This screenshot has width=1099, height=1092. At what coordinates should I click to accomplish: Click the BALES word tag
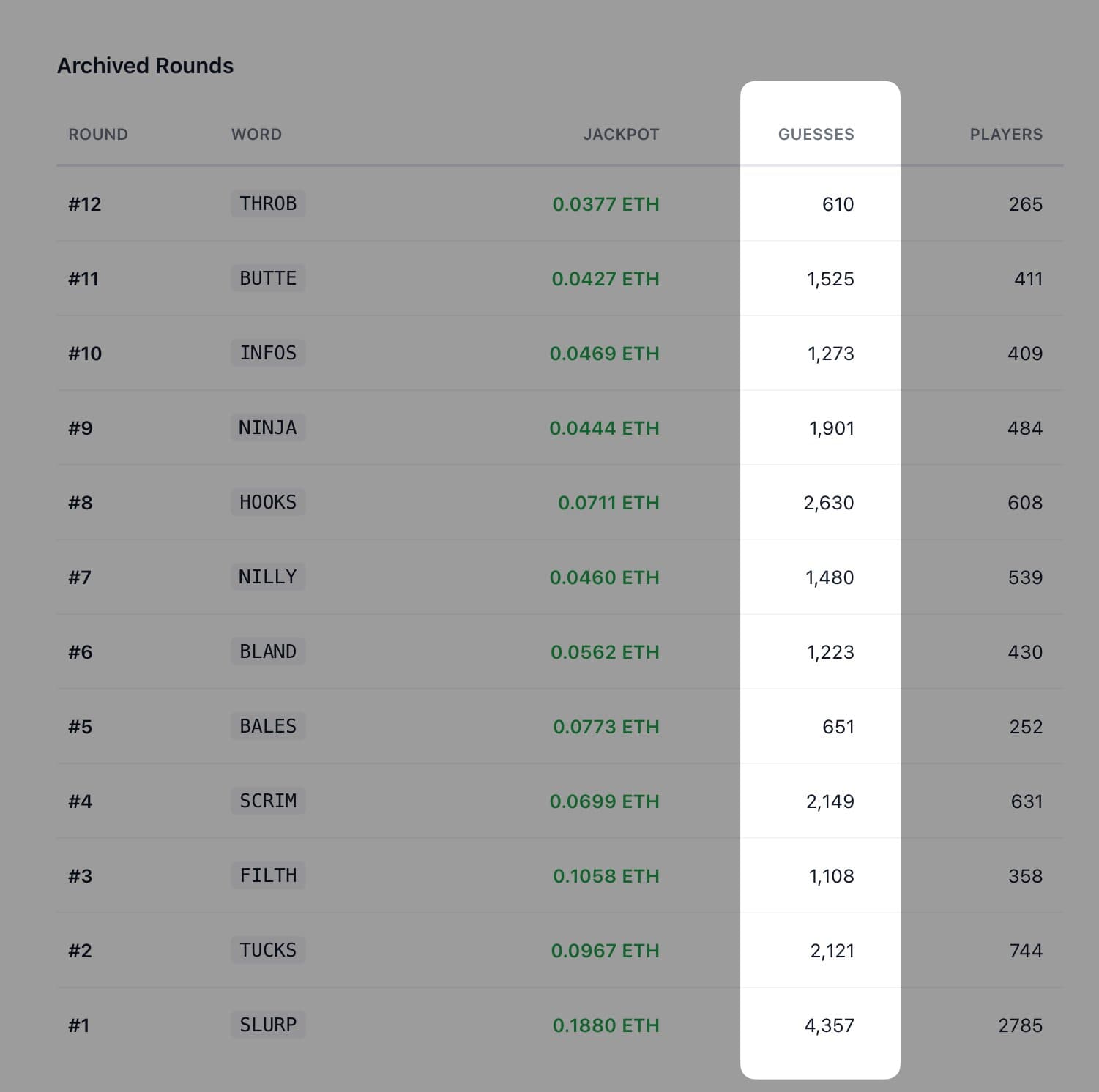click(268, 726)
